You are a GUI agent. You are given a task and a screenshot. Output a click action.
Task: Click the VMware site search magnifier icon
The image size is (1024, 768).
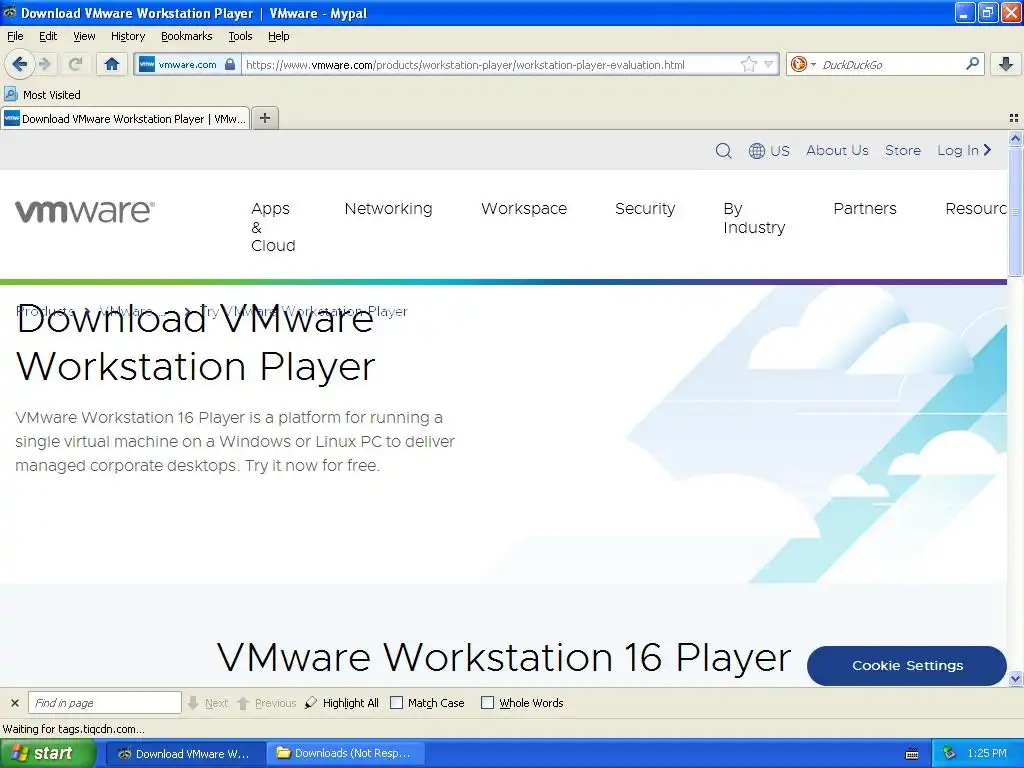(x=723, y=151)
